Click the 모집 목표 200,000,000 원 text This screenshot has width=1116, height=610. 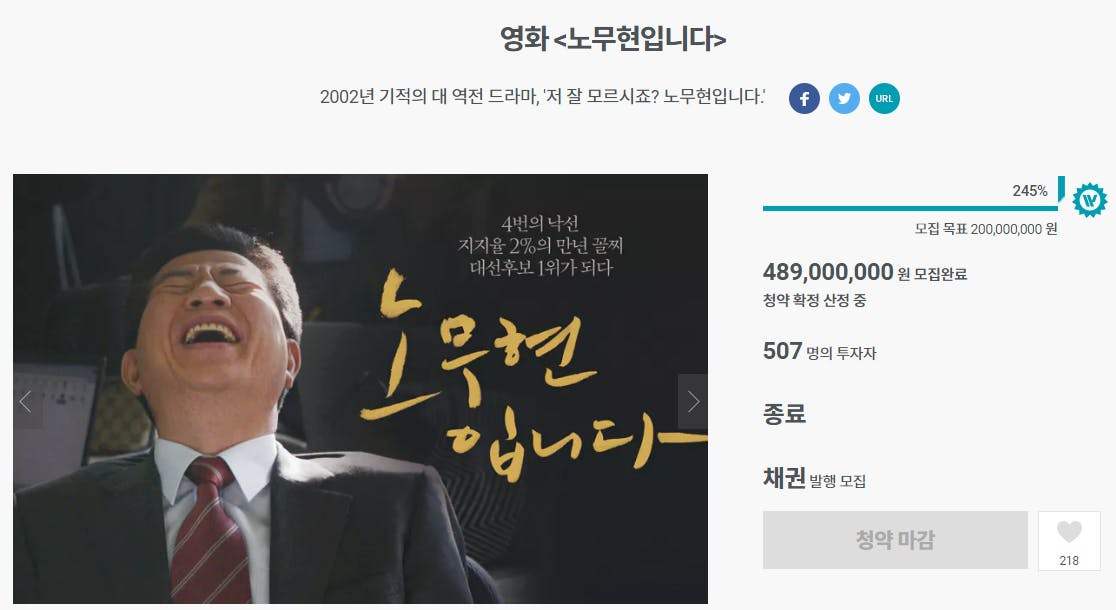pyautogui.click(x=986, y=229)
